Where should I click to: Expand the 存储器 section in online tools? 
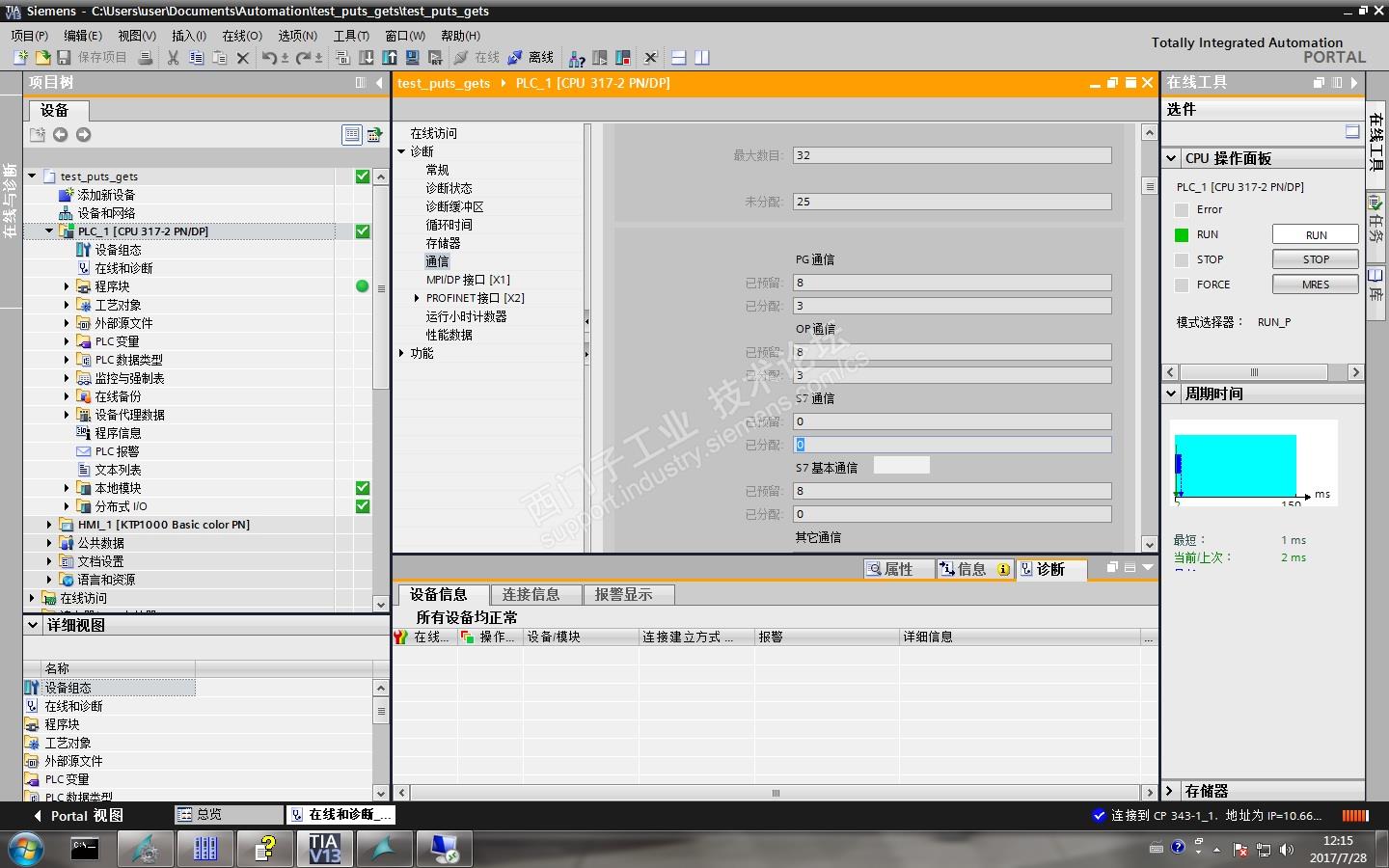[x=1171, y=791]
